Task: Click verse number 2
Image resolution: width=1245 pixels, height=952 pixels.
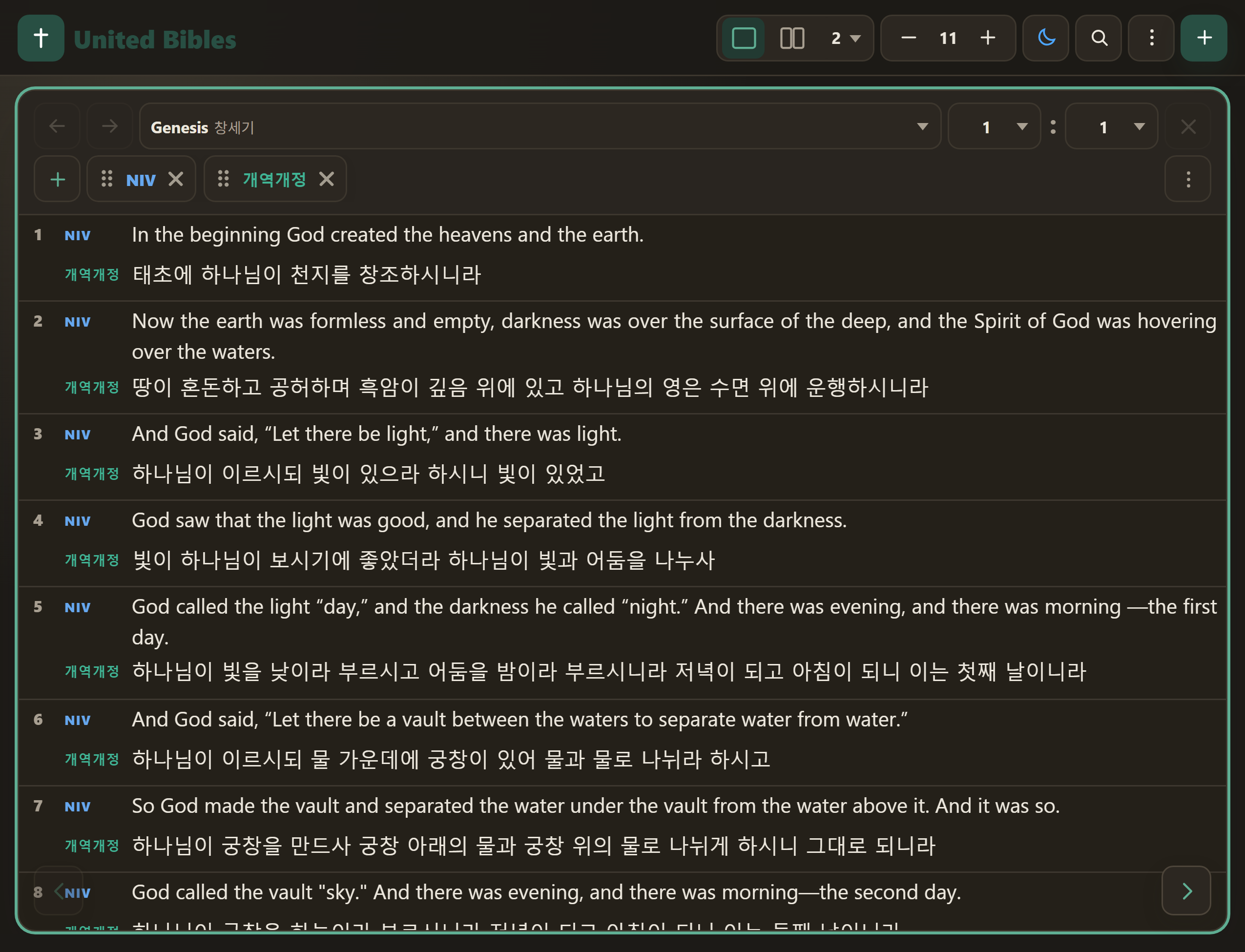Action: (x=38, y=321)
